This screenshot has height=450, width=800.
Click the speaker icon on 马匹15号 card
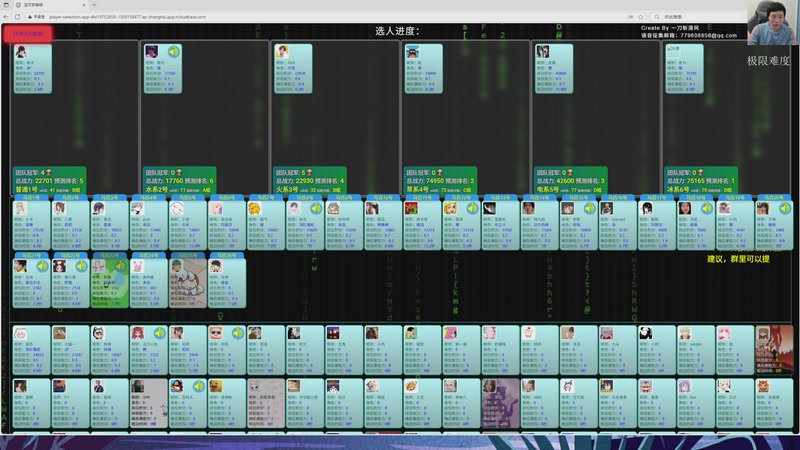(x=590, y=208)
